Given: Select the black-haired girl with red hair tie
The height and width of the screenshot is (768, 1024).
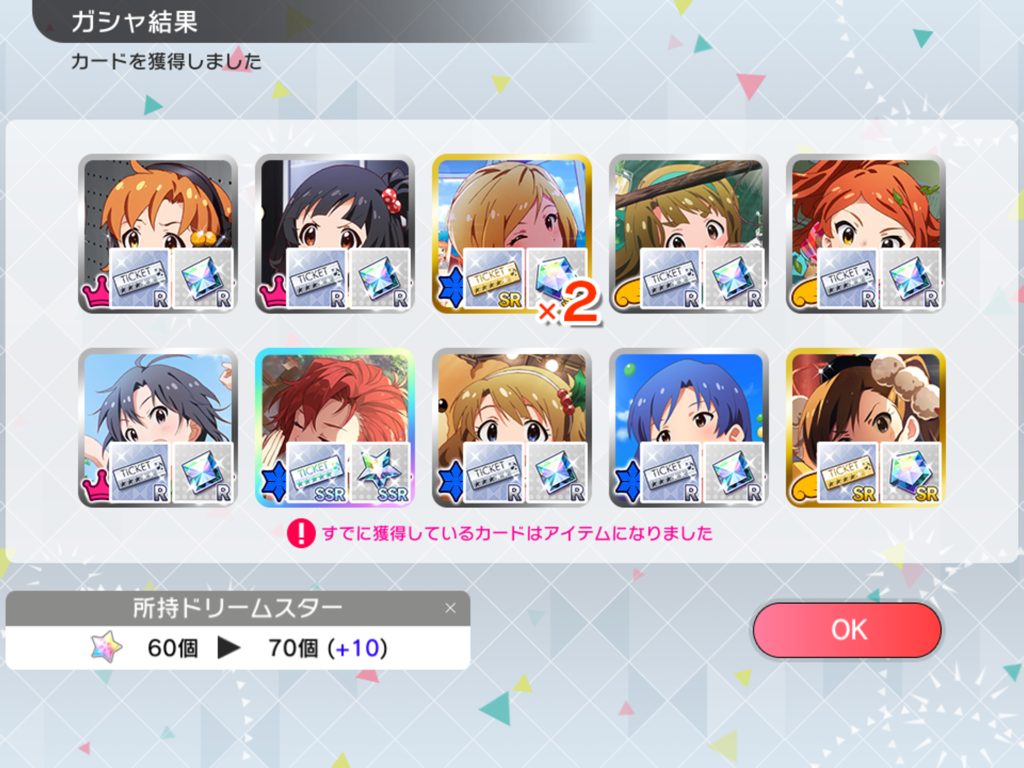Looking at the screenshot, I should coord(335,234).
